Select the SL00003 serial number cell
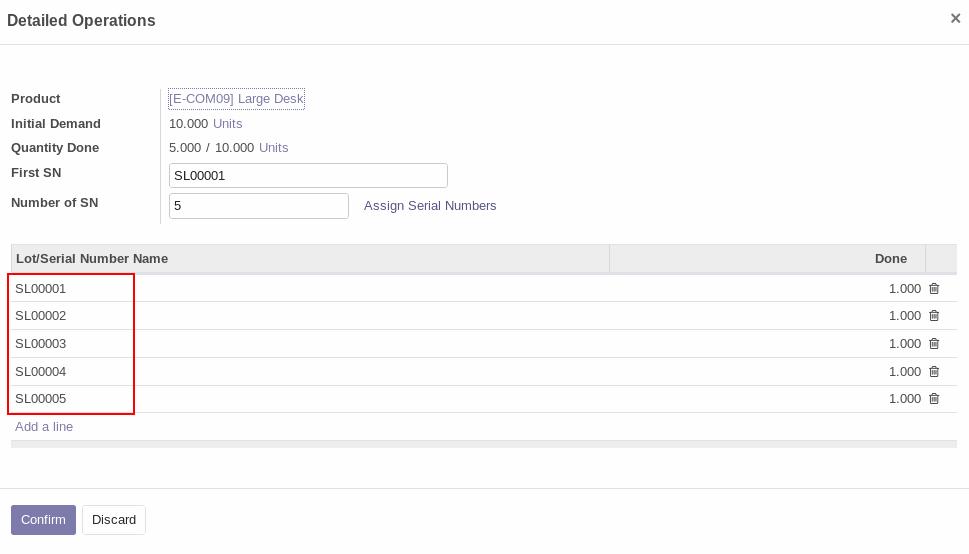Image resolution: width=969 pixels, height=554 pixels. (310, 344)
